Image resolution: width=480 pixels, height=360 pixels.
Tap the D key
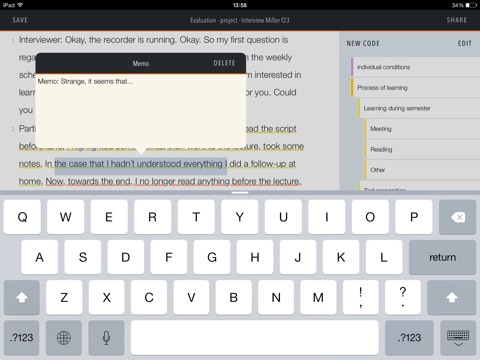tap(126, 257)
